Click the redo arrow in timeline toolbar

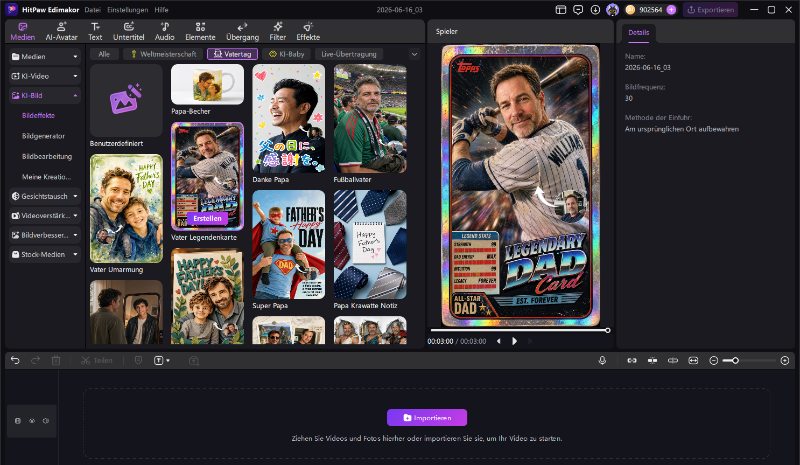pos(35,360)
